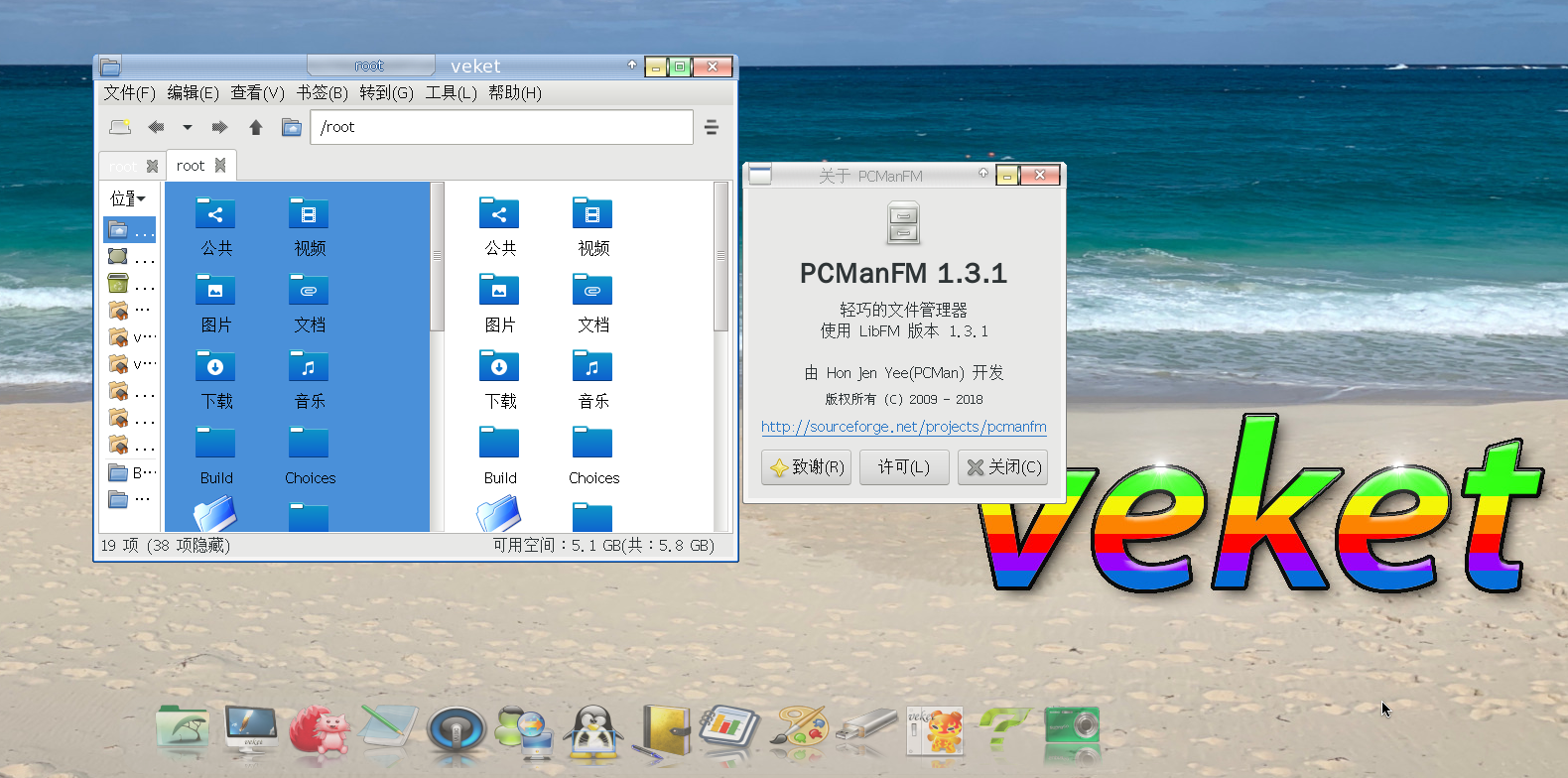Click the 致谢(R) credits button
The width and height of the screenshot is (1568, 778).
click(x=806, y=467)
